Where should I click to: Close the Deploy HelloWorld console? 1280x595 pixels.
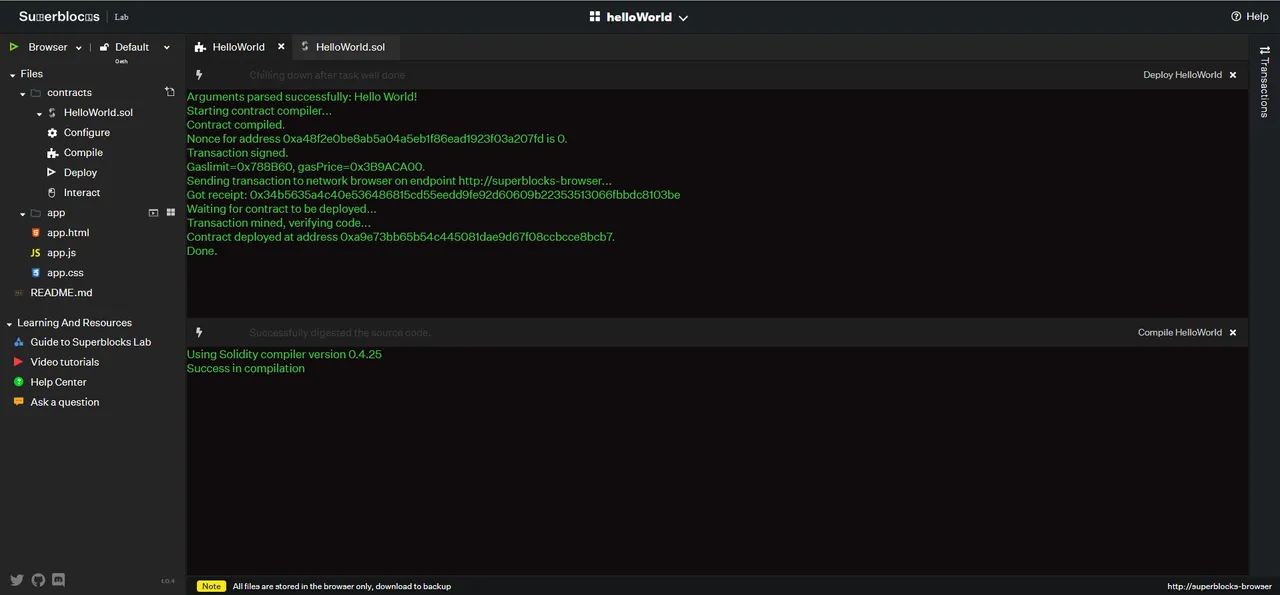coord(1233,75)
